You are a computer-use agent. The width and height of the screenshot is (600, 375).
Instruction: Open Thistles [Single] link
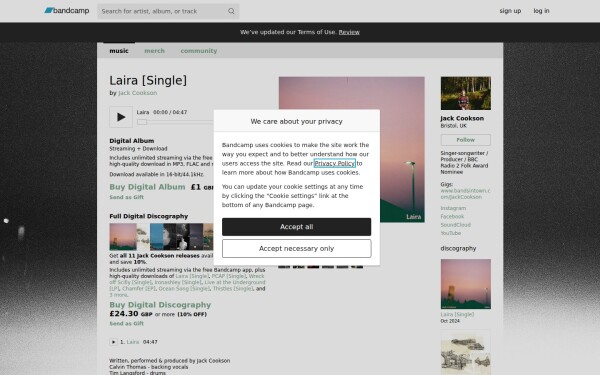click(233, 289)
